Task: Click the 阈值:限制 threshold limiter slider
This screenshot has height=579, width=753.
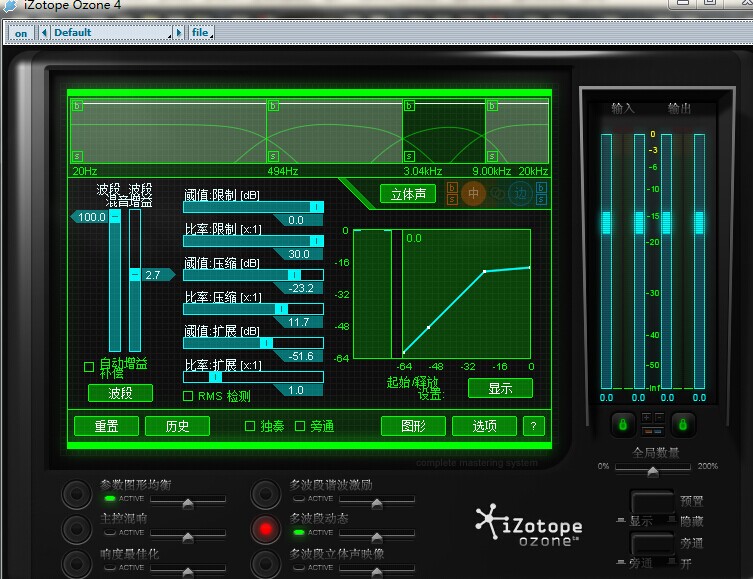Action: pos(254,207)
